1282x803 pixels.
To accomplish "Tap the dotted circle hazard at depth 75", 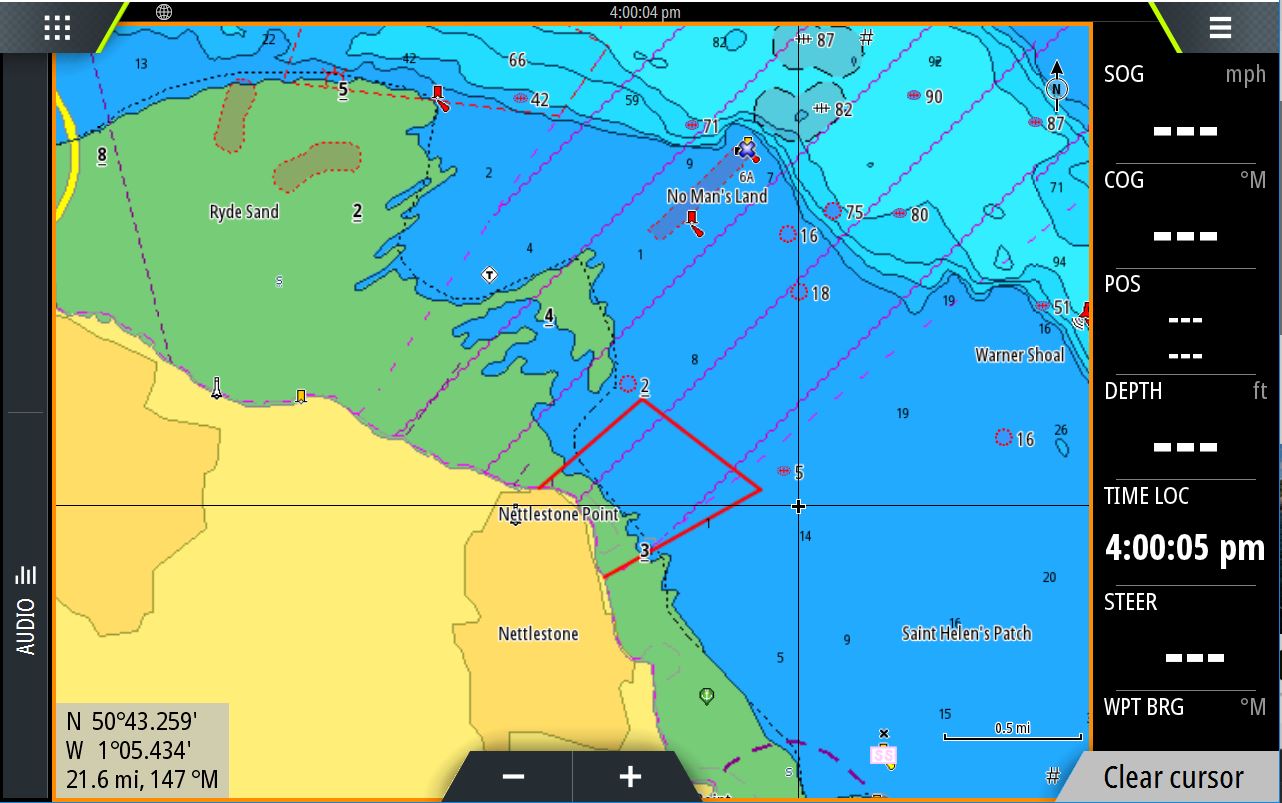I will point(833,211).
